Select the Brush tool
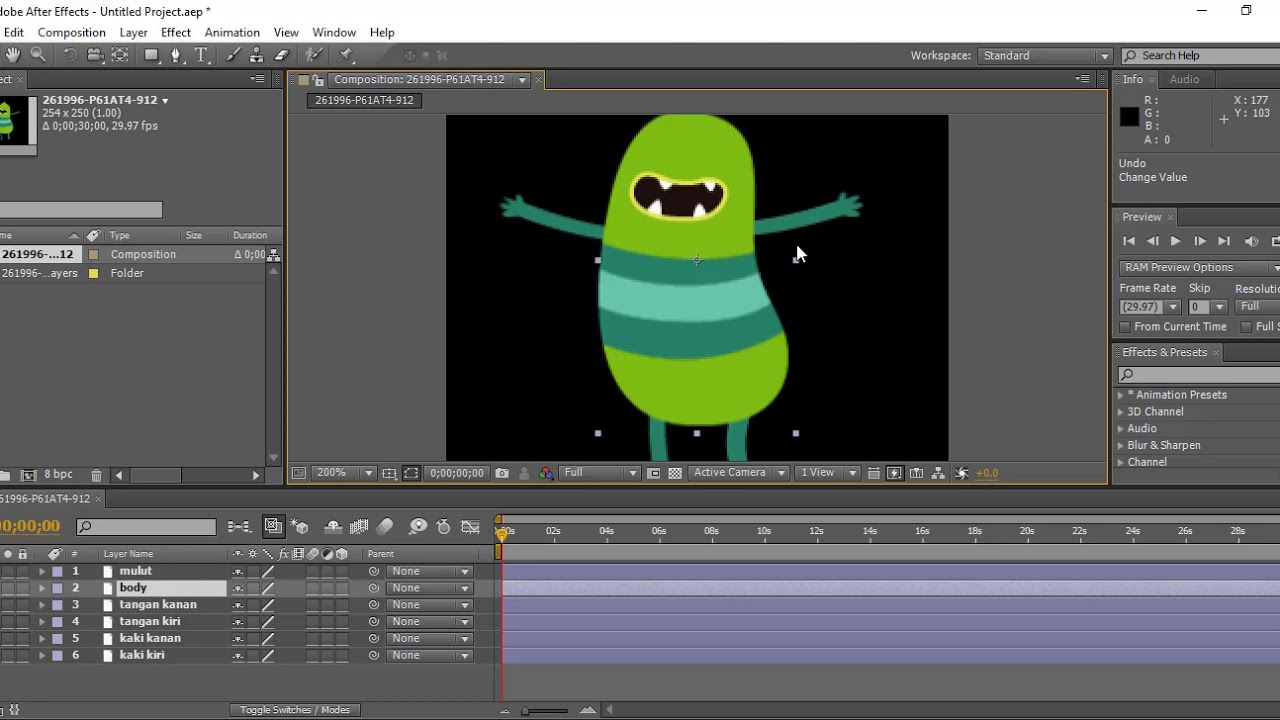 pyautogui.click(x=233, y=55)
